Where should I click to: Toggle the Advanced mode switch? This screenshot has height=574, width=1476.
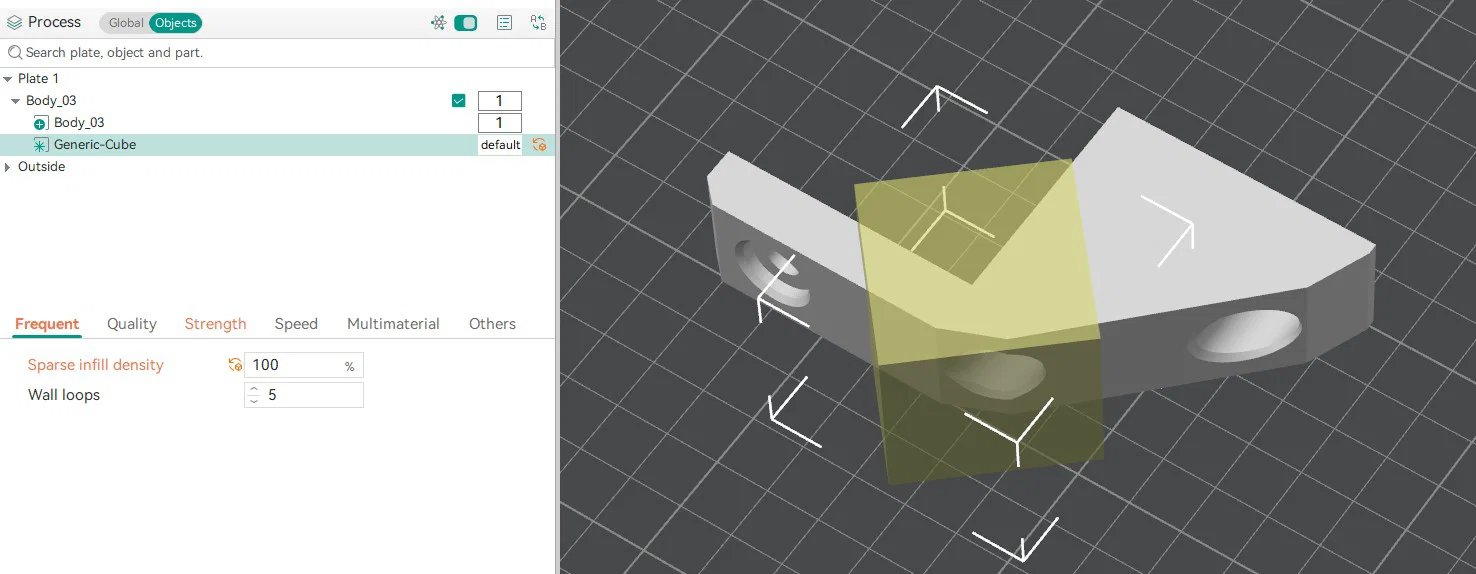click(x=466, y=23)
